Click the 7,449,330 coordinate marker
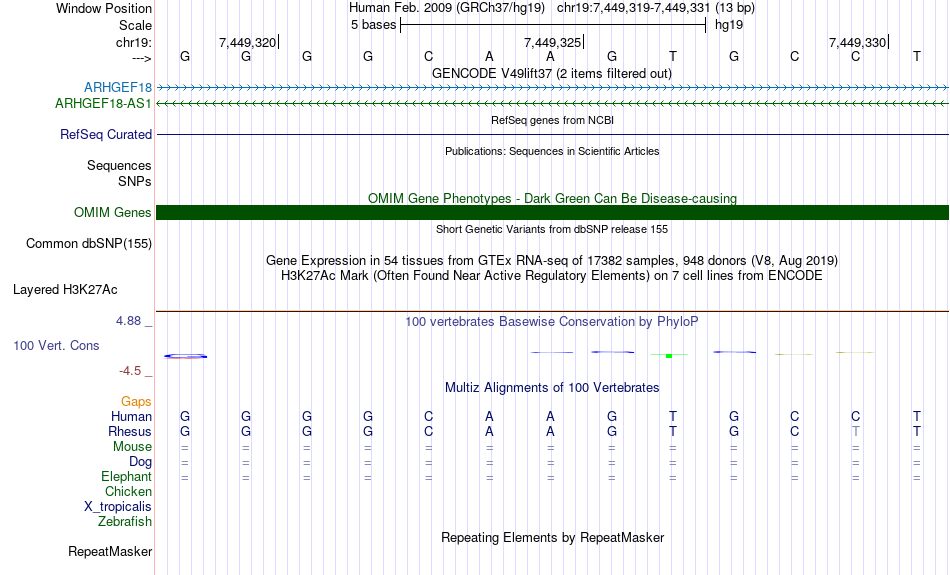This screenshot has width=950, height=575. (x=857, y=42)
